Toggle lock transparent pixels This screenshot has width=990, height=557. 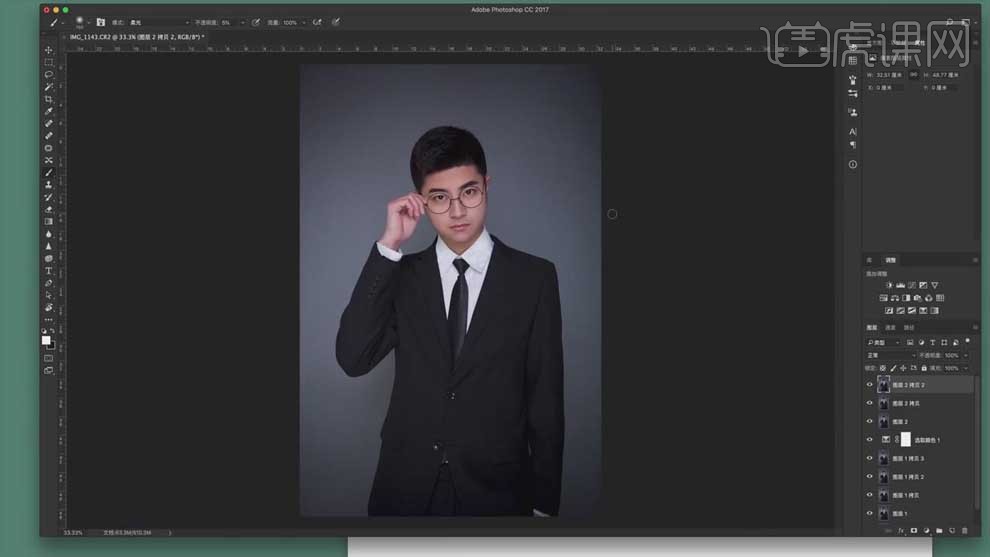click(x=883, y=368)
